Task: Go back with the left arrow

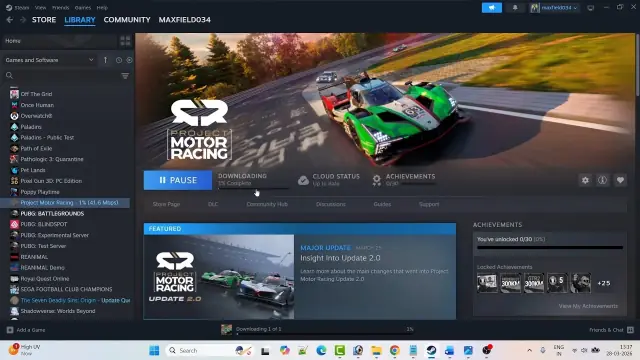Action: 10,20
